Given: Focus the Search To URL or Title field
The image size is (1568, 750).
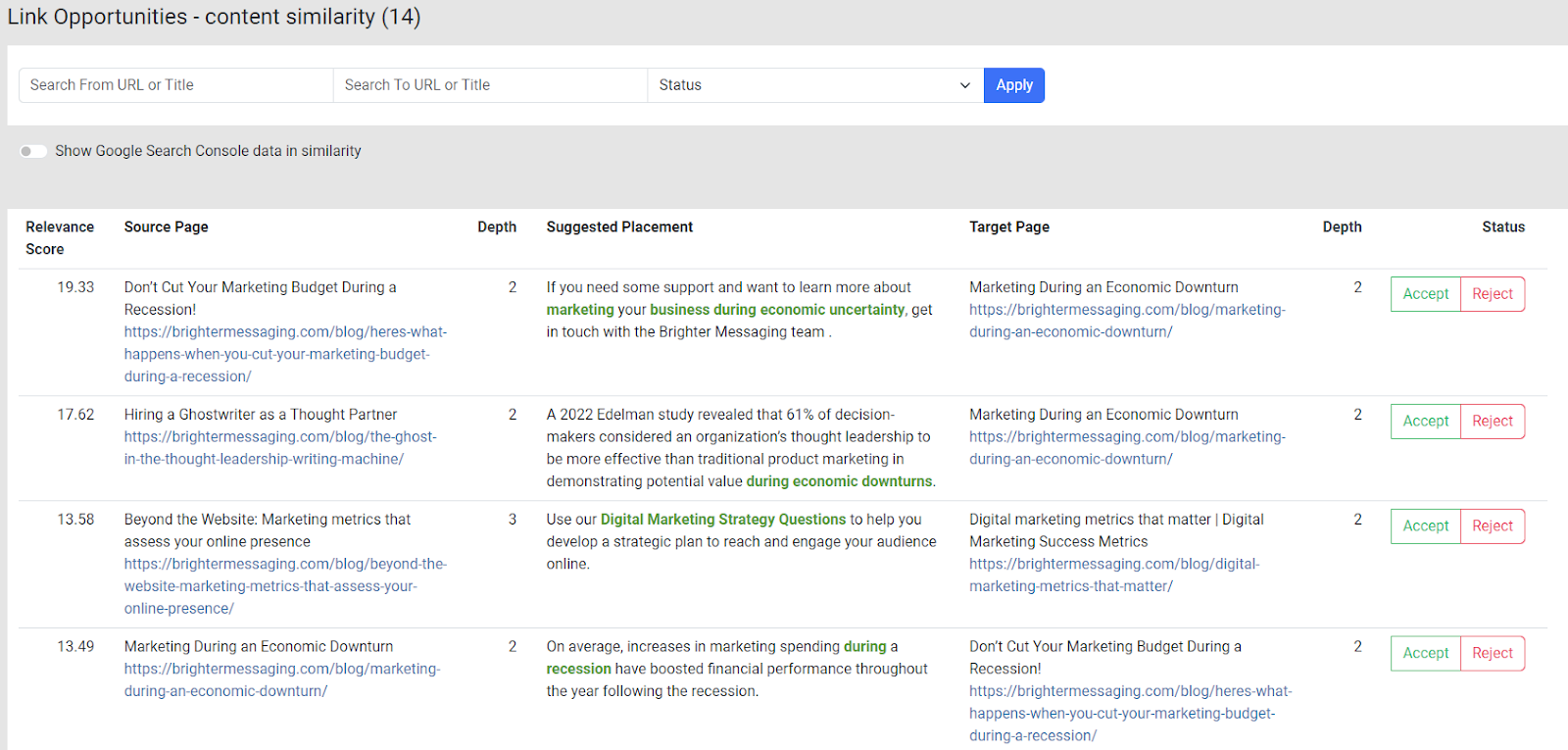Looking at the screenshot, I should [x=489, y=85].
